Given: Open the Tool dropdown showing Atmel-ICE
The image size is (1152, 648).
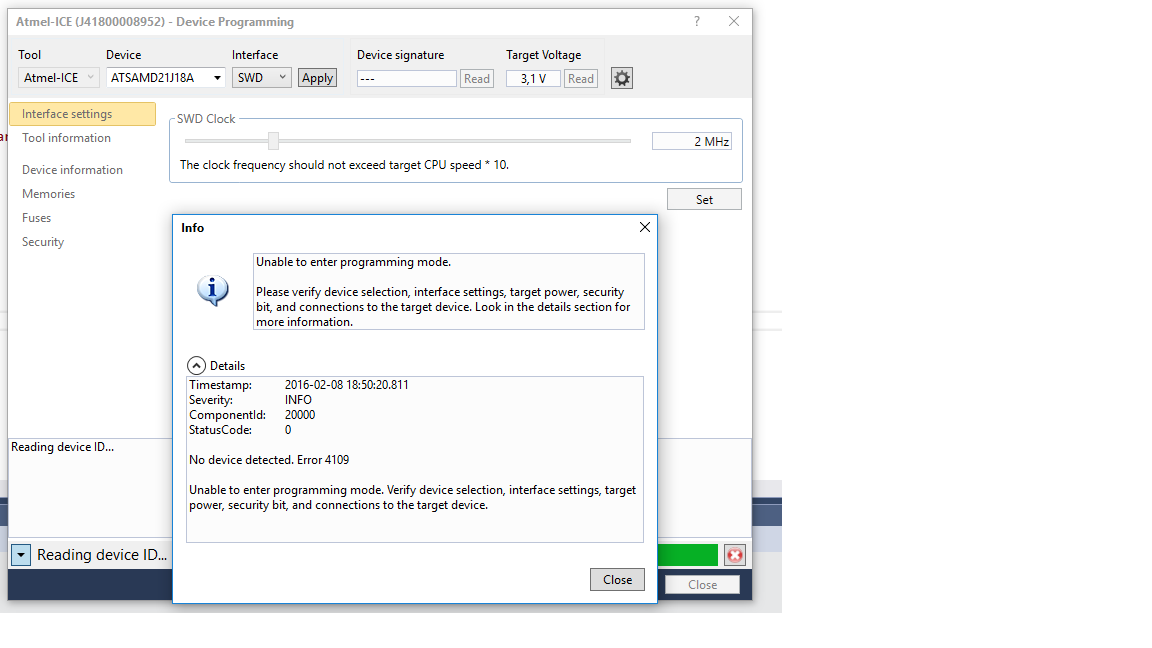Looking at the screenshot, I should pyautogui.click(x=58, y=77).
